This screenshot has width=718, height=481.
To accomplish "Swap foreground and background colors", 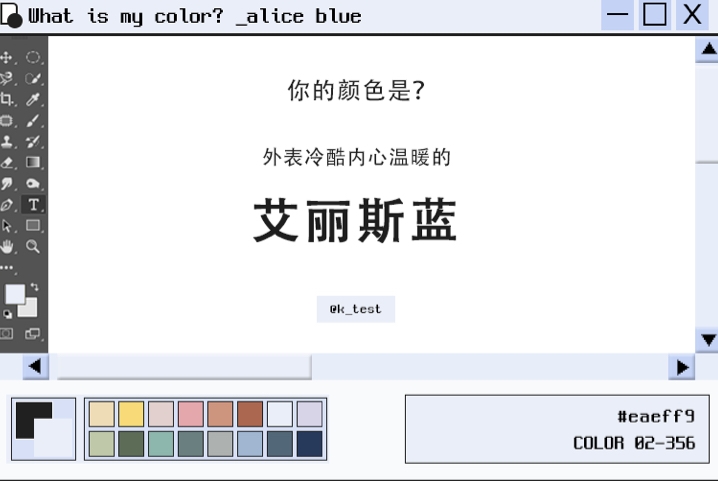I will tap(34, 287).
